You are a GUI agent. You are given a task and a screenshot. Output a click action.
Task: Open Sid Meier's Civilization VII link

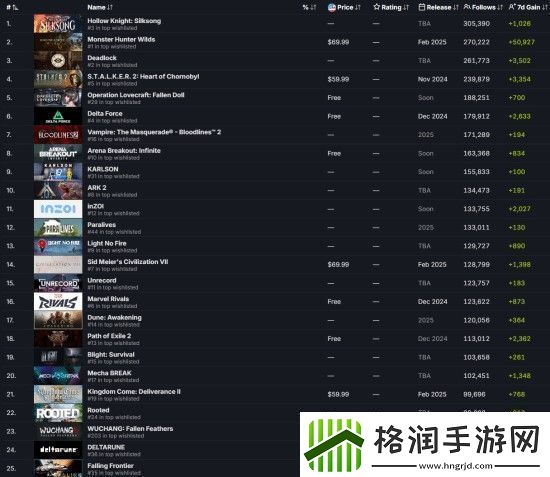(128, 262)
